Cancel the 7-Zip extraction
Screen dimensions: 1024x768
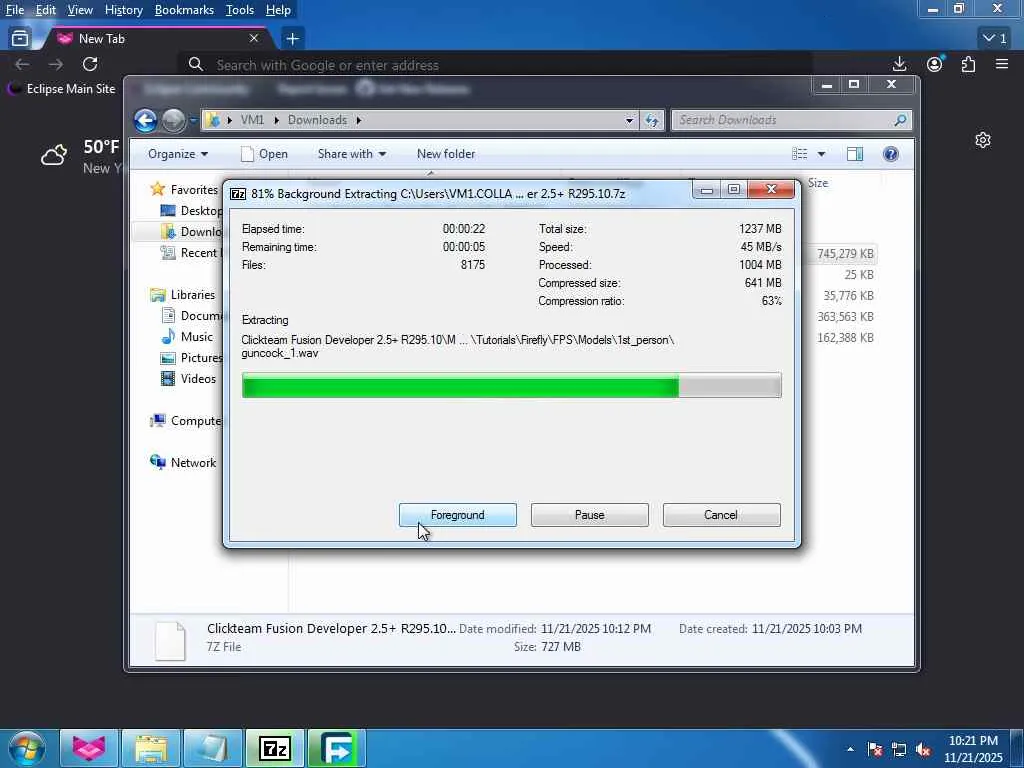coord(721,515)
